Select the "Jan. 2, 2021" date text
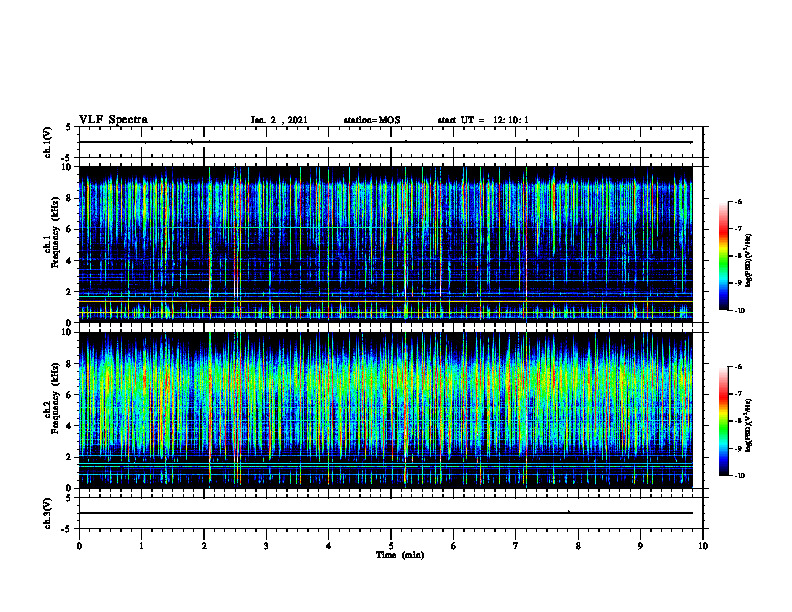This screenshot has width=792, height=612. [279, 120]
